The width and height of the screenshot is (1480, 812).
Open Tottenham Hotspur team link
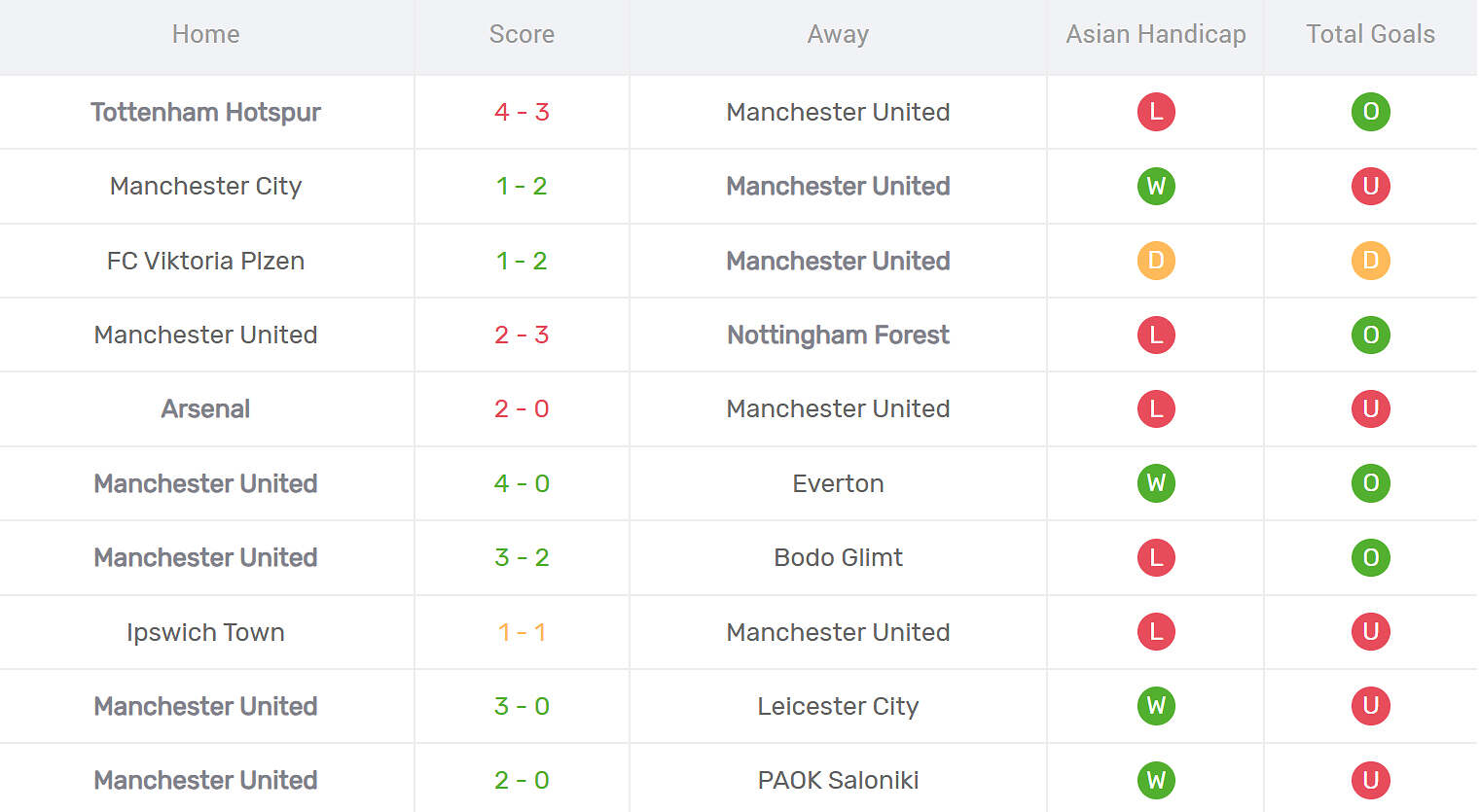[205, 112]
